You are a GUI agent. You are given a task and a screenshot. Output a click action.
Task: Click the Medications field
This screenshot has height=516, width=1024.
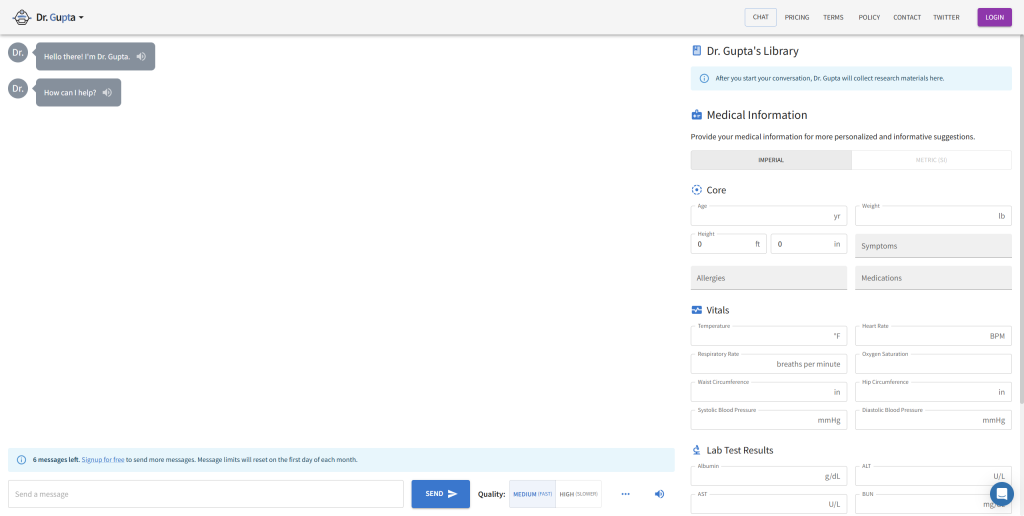point(933,278)
